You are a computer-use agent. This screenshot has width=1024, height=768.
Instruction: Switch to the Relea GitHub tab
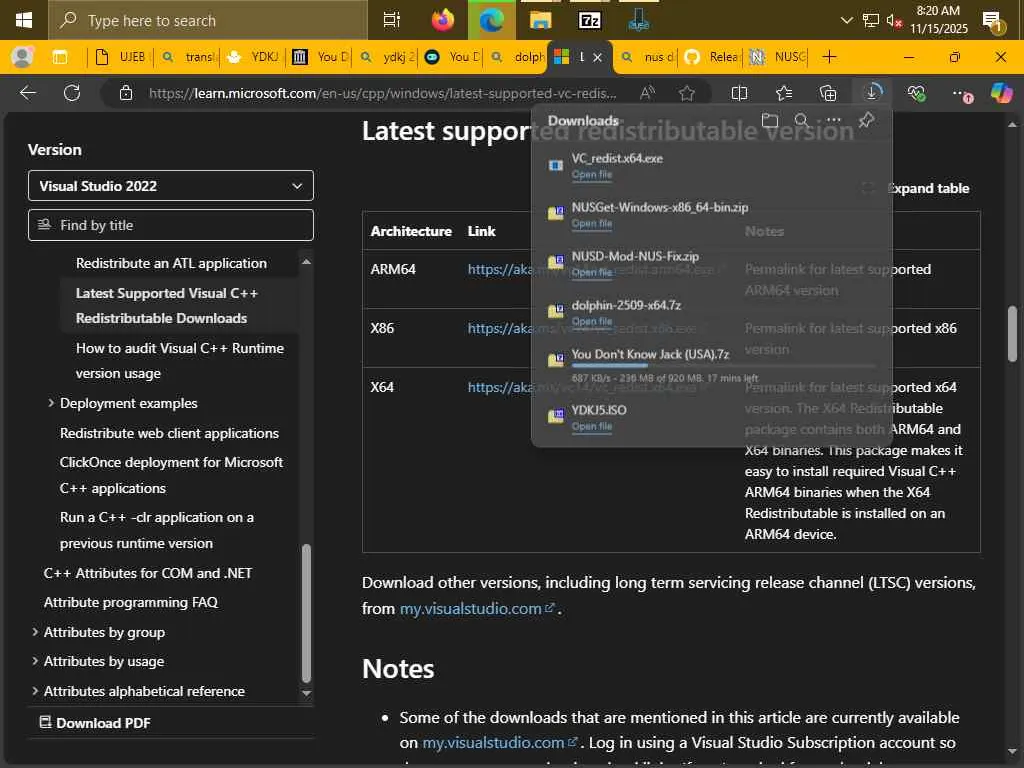coord(712,57)
